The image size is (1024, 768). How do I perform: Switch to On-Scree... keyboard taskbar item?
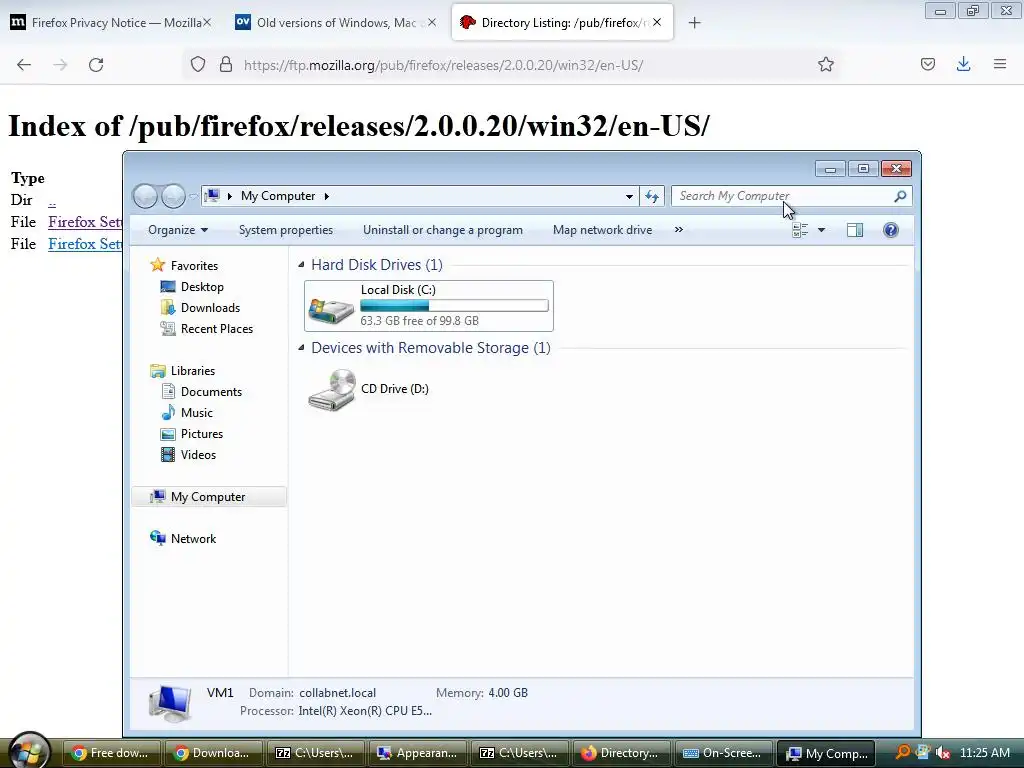[x=722, y=753]
